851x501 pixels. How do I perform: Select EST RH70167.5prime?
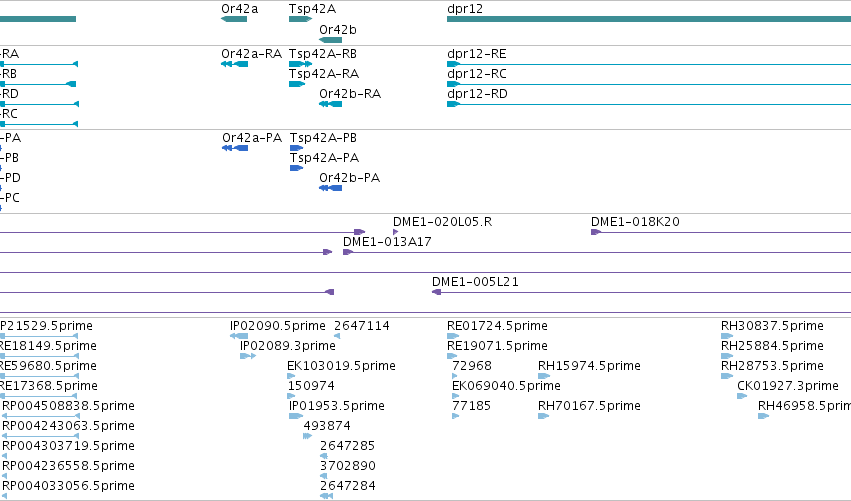tap(544, 416)
